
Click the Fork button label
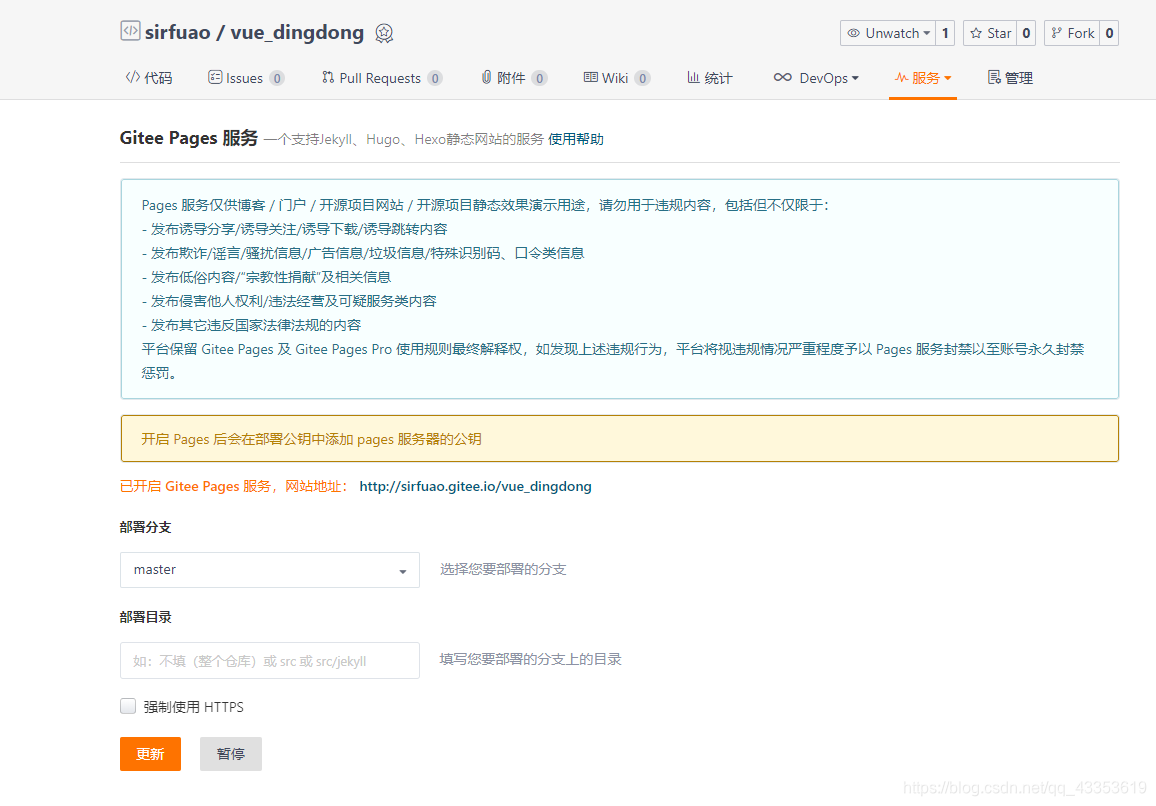pos(1081,33)
